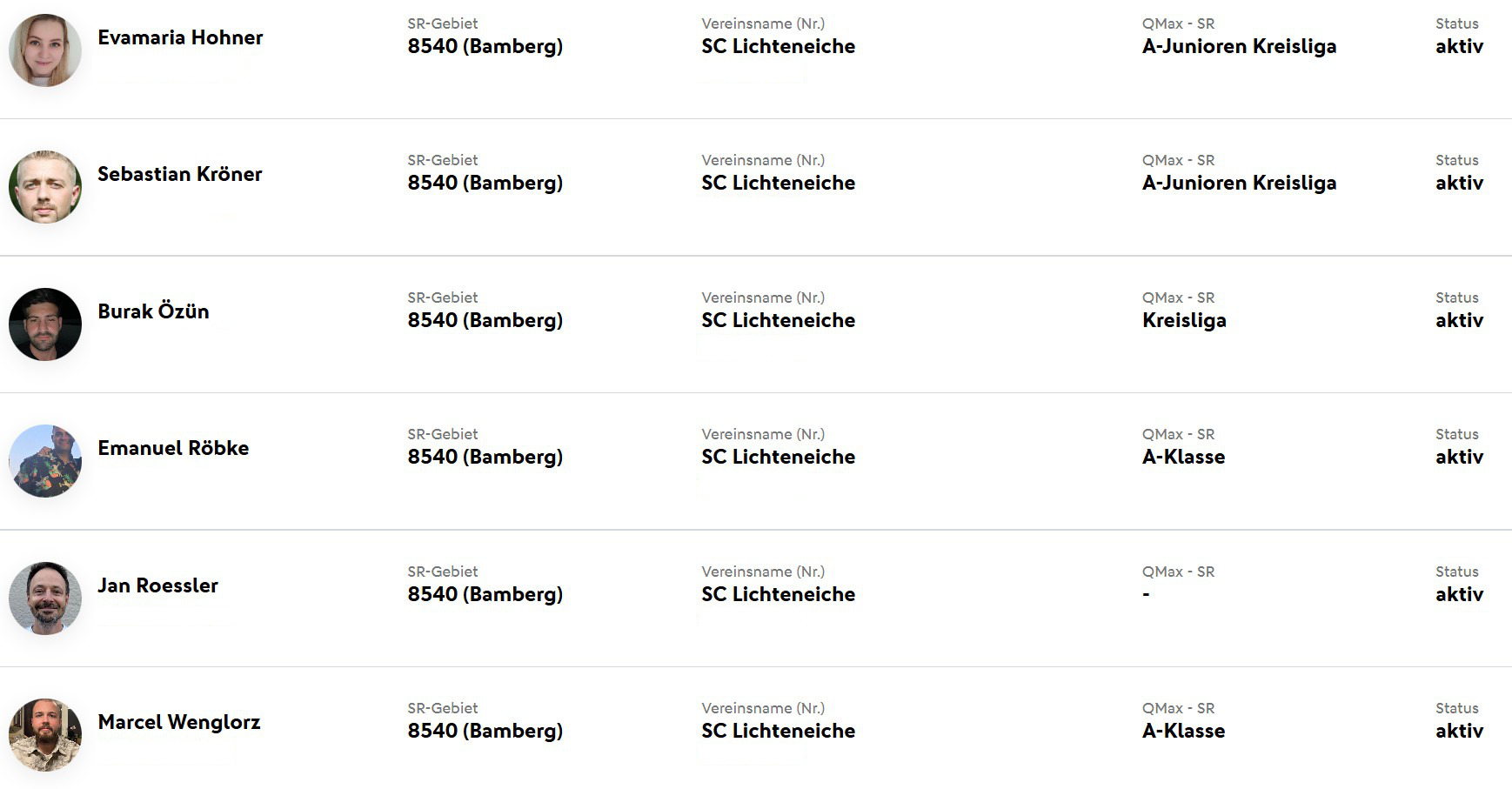Click A-Klasse in Emanuel Röbke's row

coord(1183,457)
